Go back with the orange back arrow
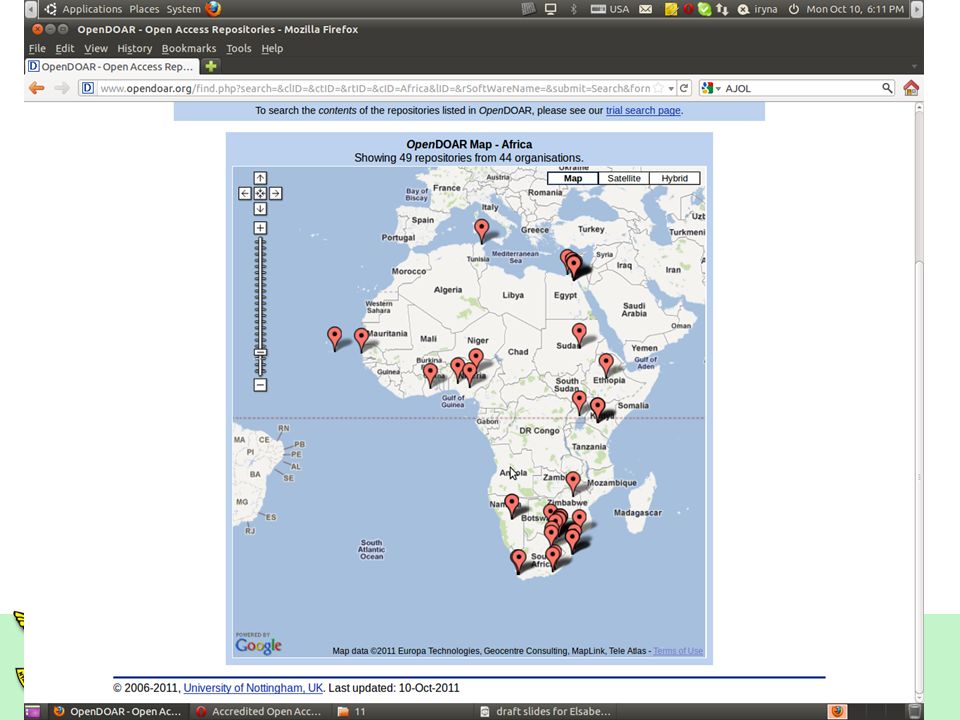This screenshot has height=720, width=960. [x=37, y=88]
